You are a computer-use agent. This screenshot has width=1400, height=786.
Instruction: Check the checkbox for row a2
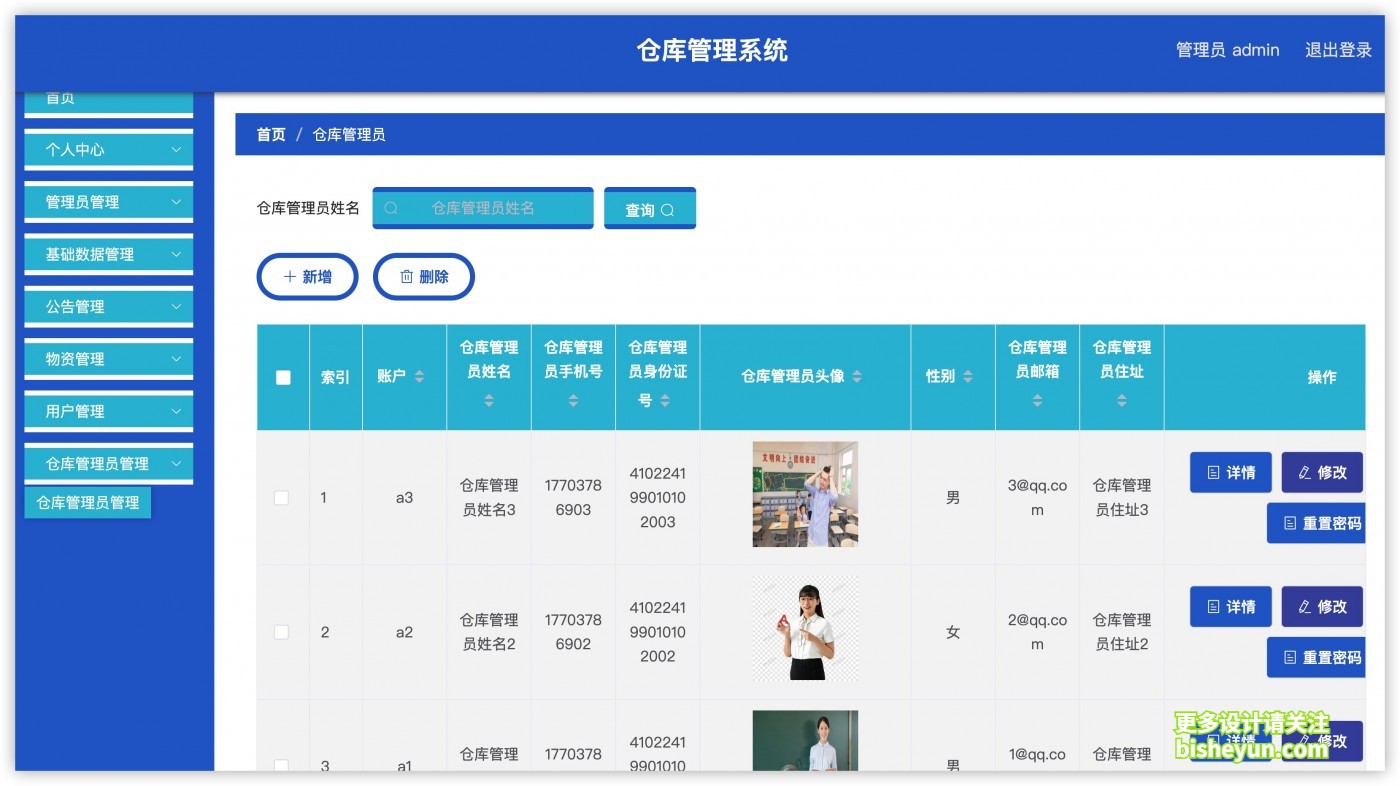(281, 632)
